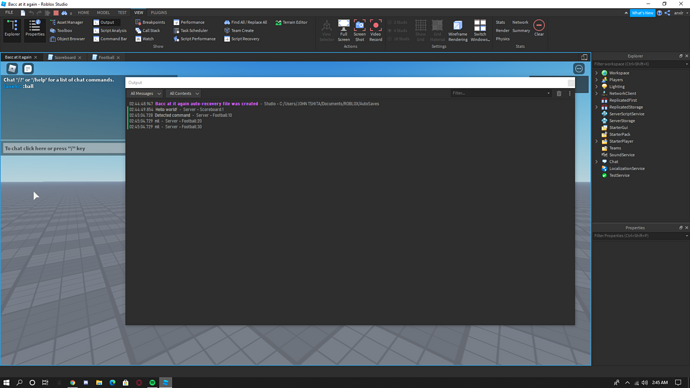Image resolution: width=690 pixels, height=388 pixels.
Task: Expand the Chat tree node
Action: pyautogui.click(x=597, y=161)
